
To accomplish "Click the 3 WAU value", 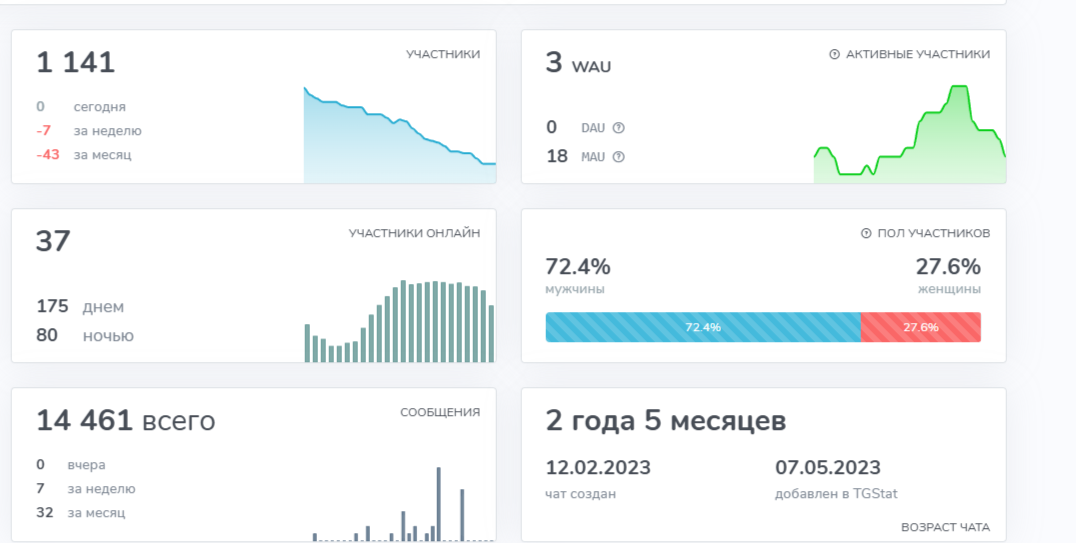I will click(x=578, y=63).
